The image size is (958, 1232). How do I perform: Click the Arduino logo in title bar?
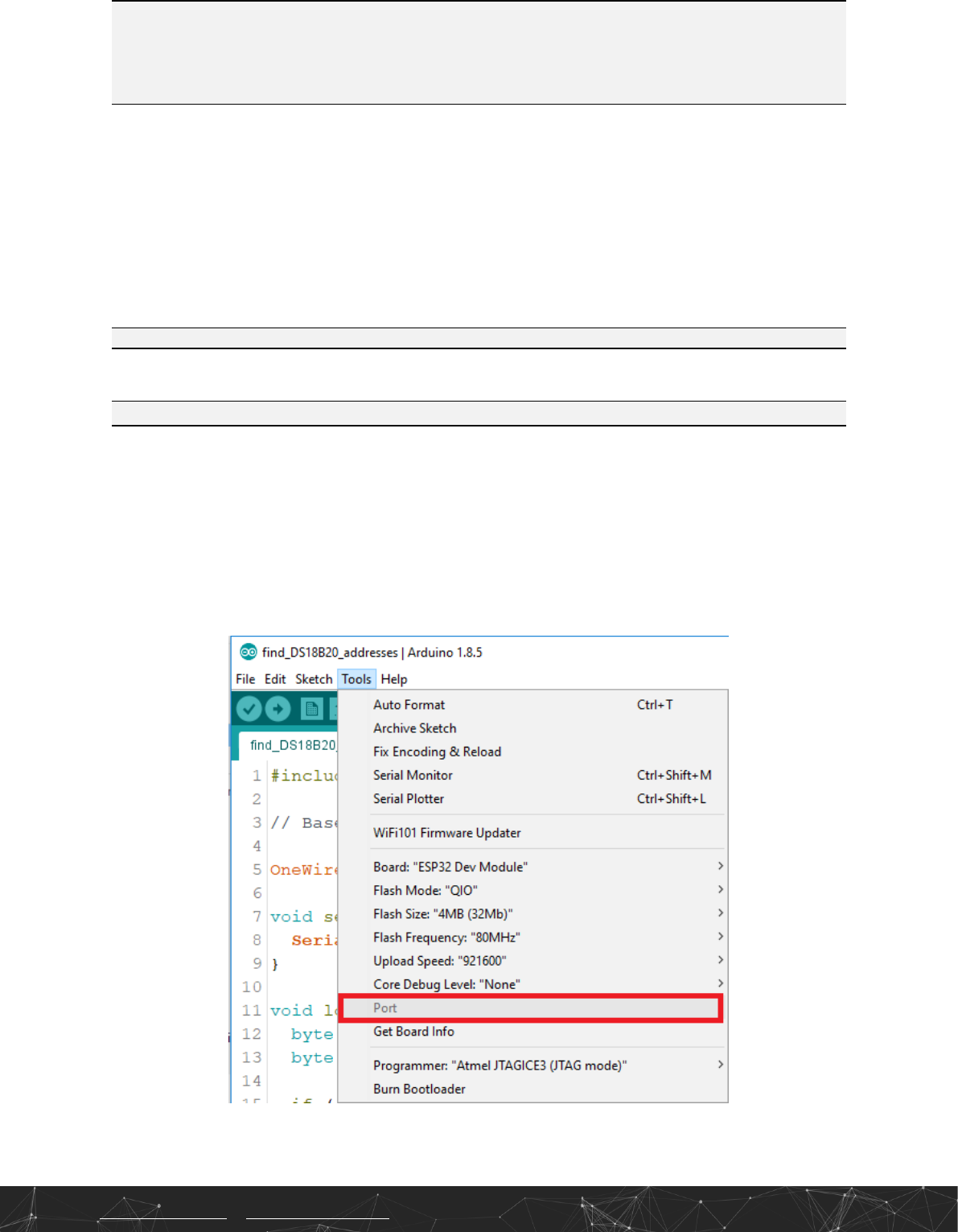(x=249, y=652)
